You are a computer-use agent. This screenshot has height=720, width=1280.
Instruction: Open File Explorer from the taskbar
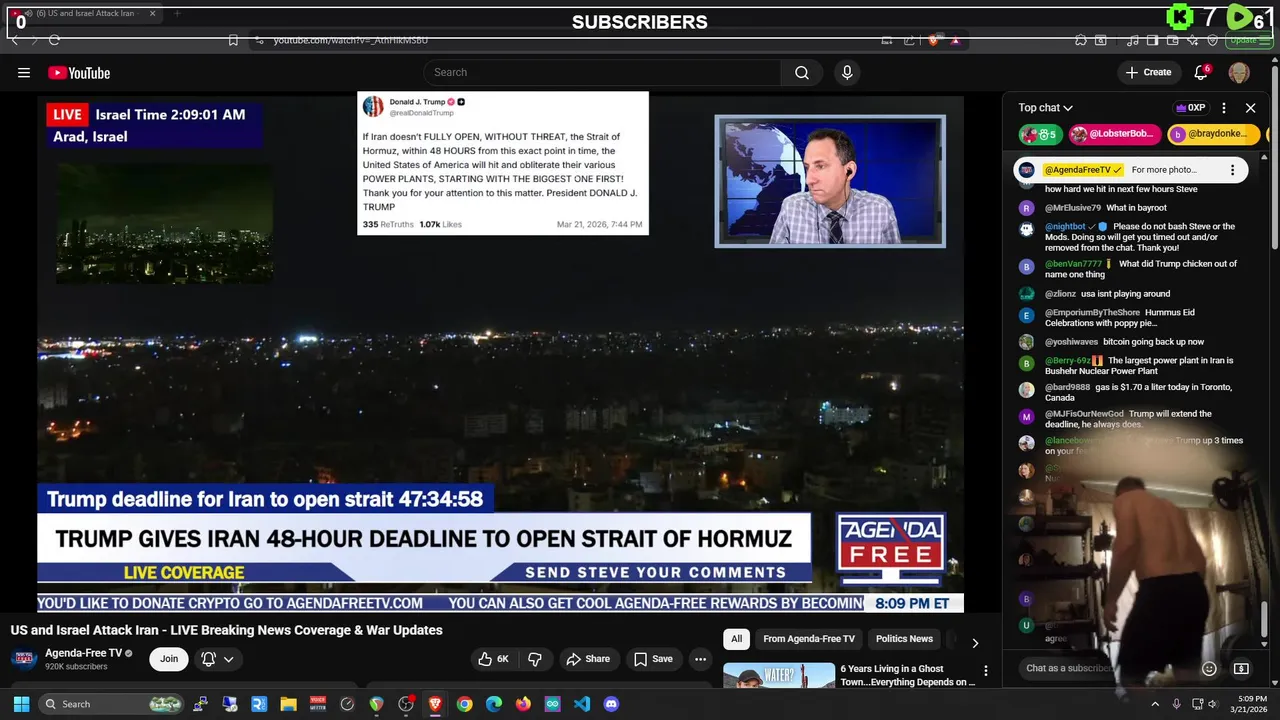[x=288, y=704]
